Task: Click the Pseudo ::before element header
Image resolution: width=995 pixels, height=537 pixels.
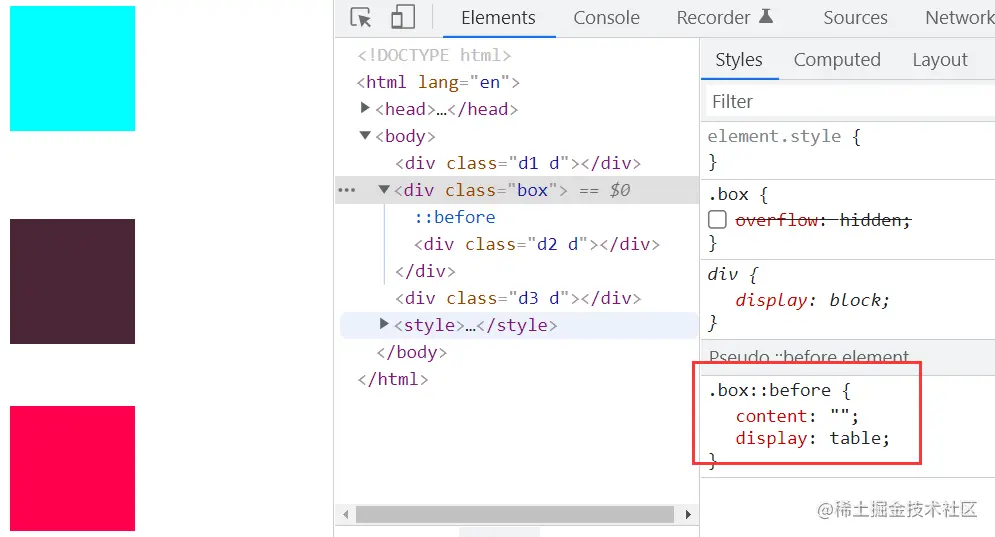Action: pos(808,357)
